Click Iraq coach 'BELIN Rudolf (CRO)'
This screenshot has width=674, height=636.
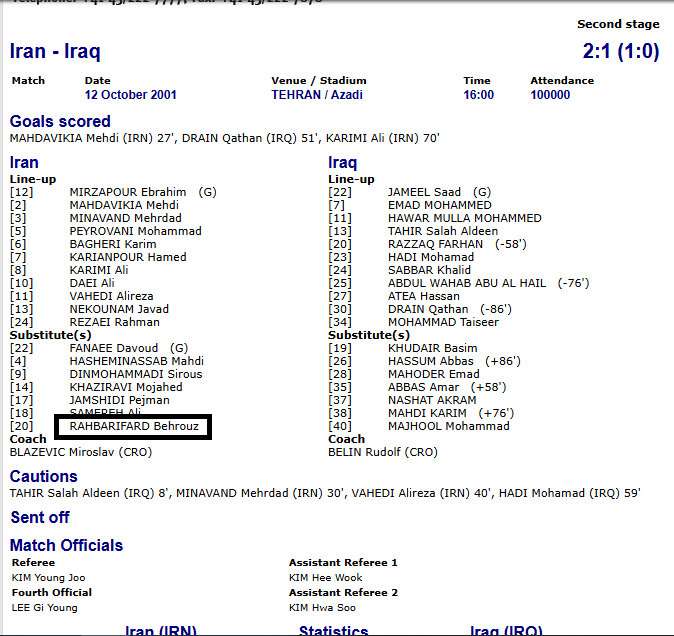coord(383,452)
